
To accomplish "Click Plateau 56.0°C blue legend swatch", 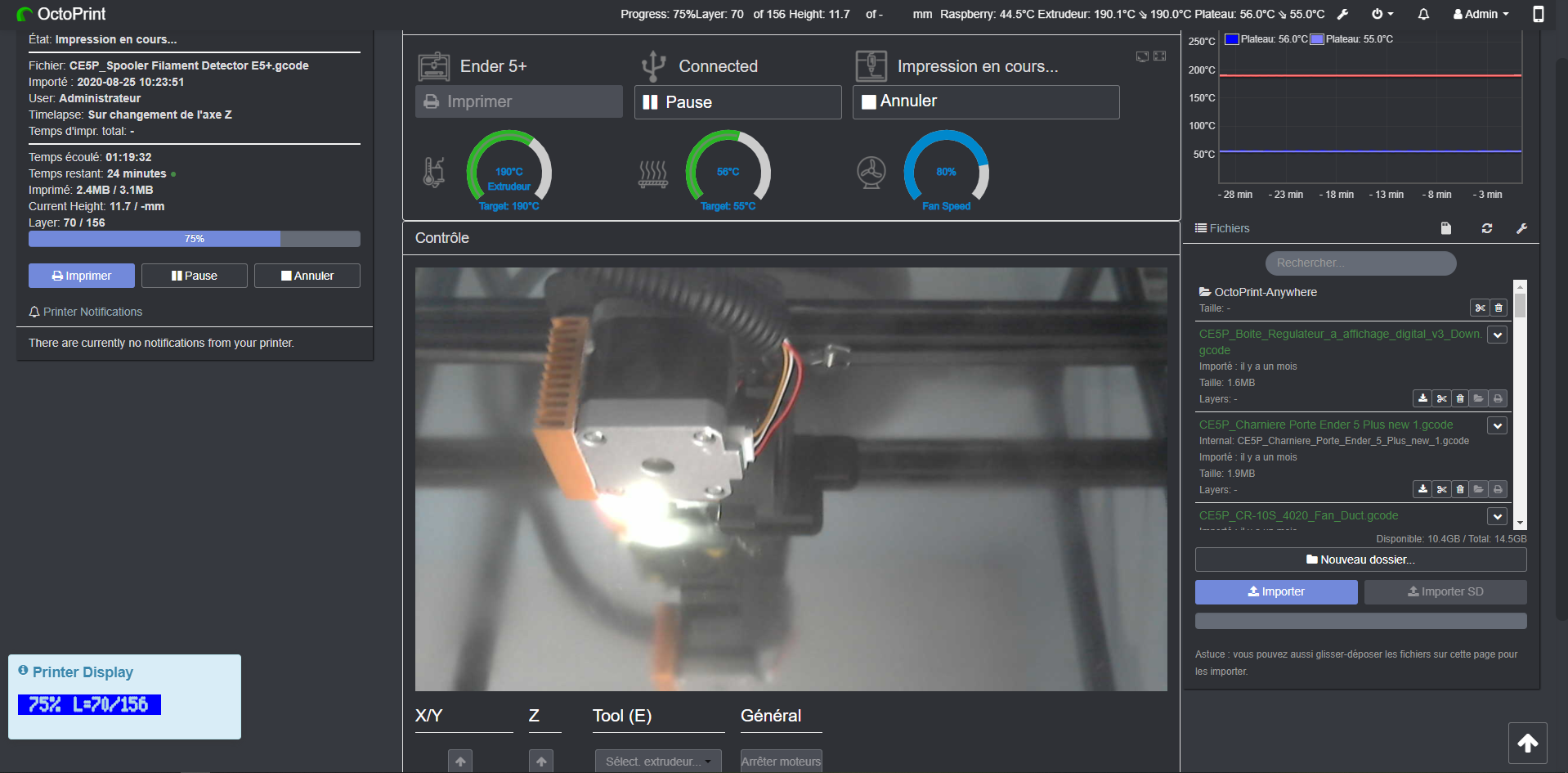I will [1232, 39].
